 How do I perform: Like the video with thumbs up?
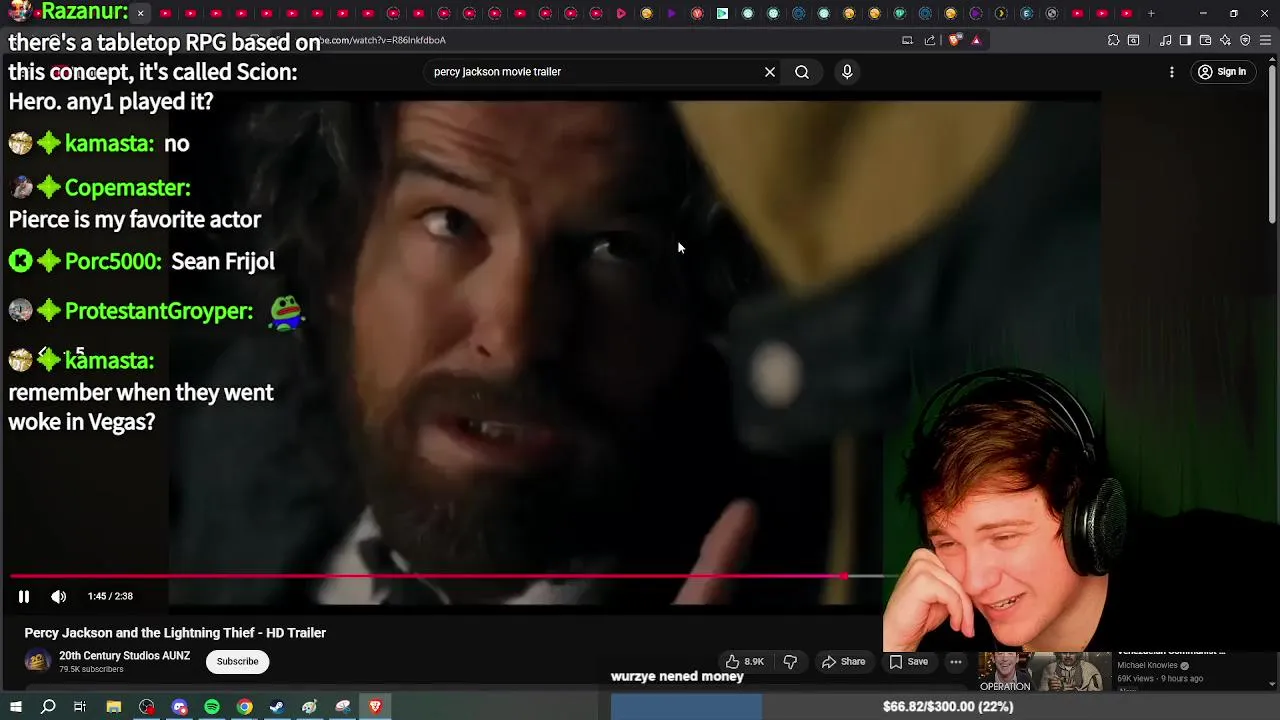[x=745, y=662]
